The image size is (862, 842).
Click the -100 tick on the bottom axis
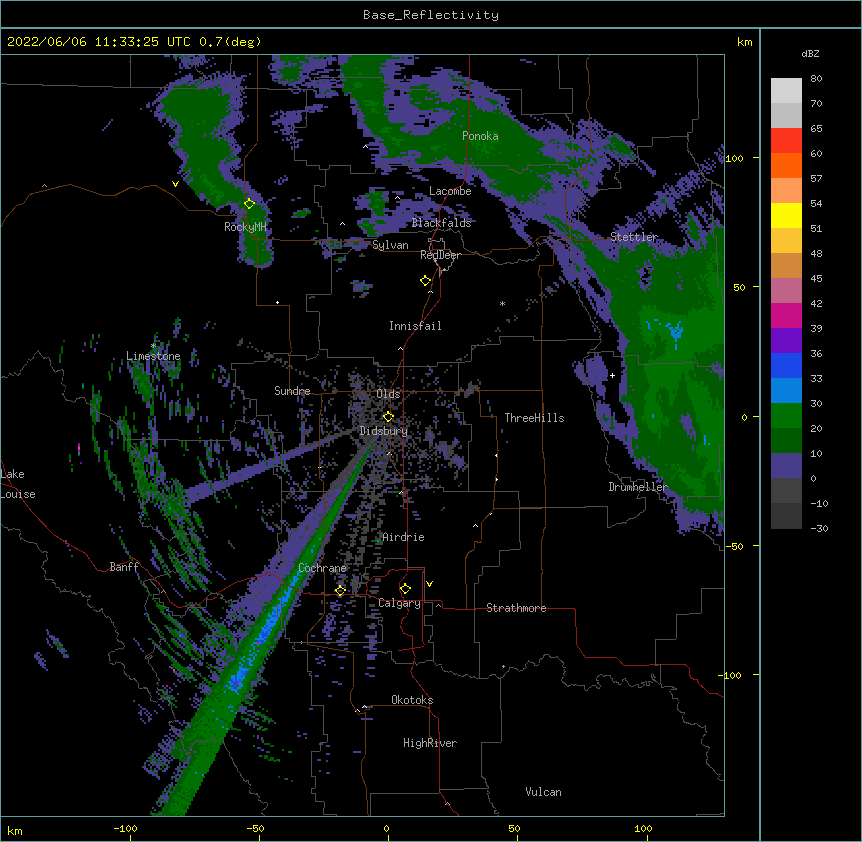(x=125, y=828)
